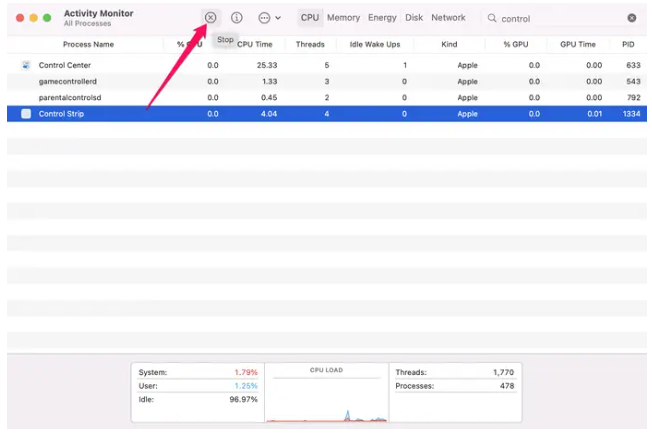
Task: Click the search field containing 'control'
Action: [561, 18]
